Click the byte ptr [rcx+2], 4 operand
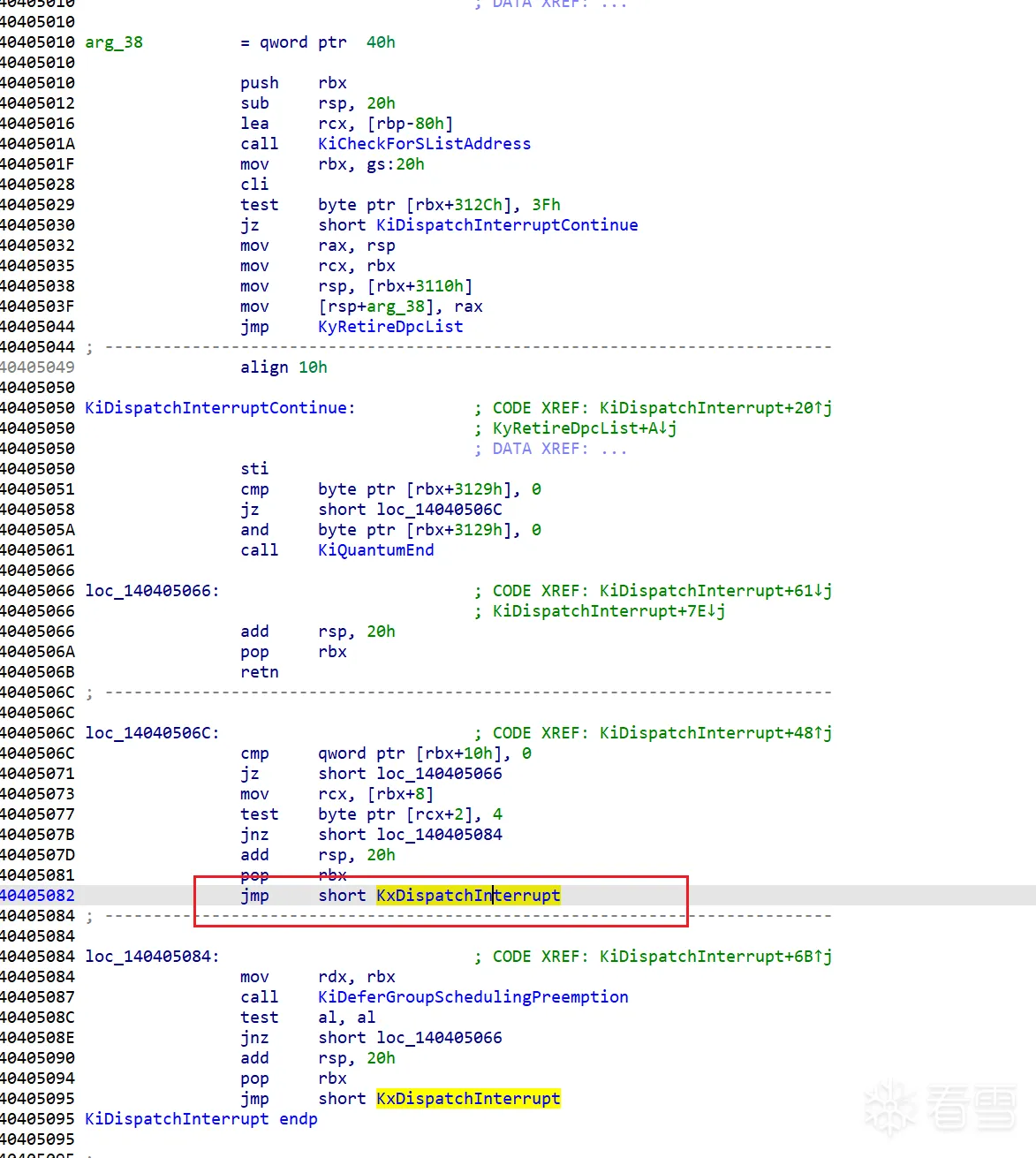The height and width of the screenshot is (1158, 1036). click(410, 814)
